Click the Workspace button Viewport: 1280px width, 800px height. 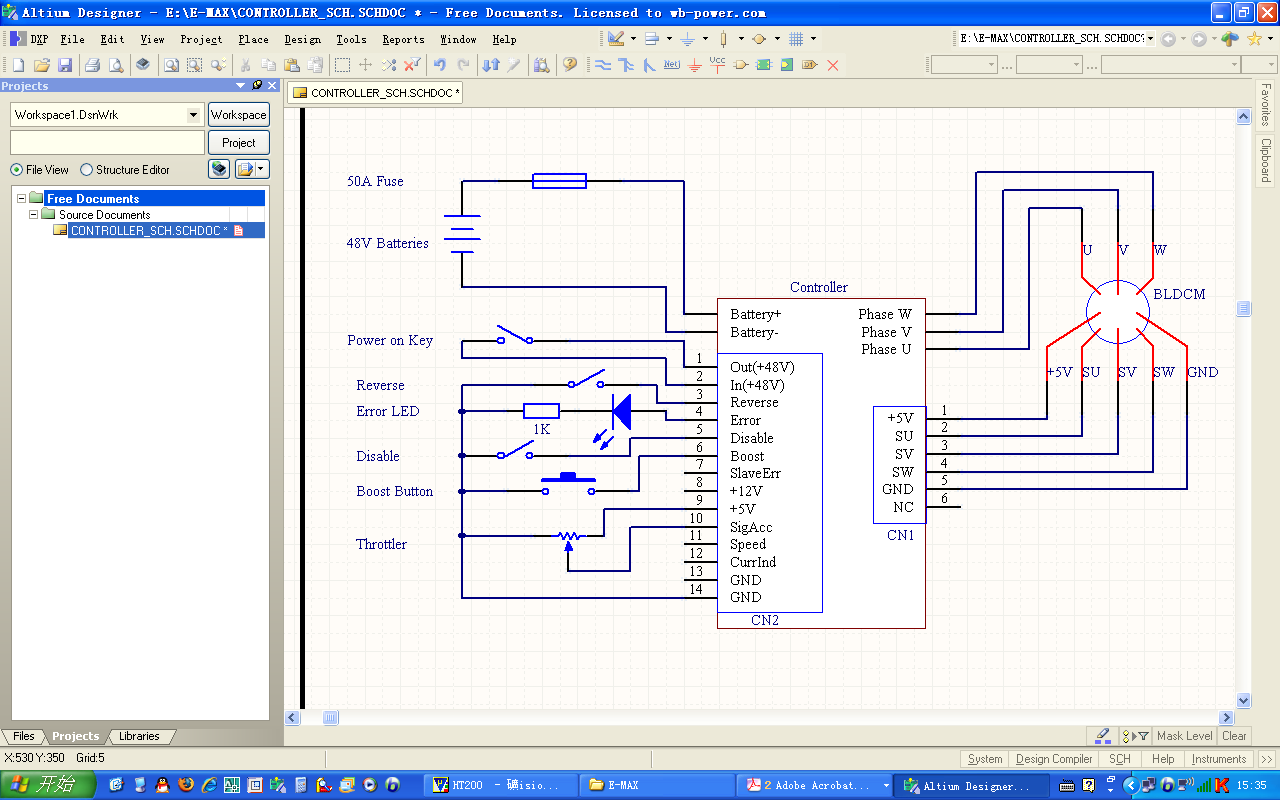click(238, 115)
